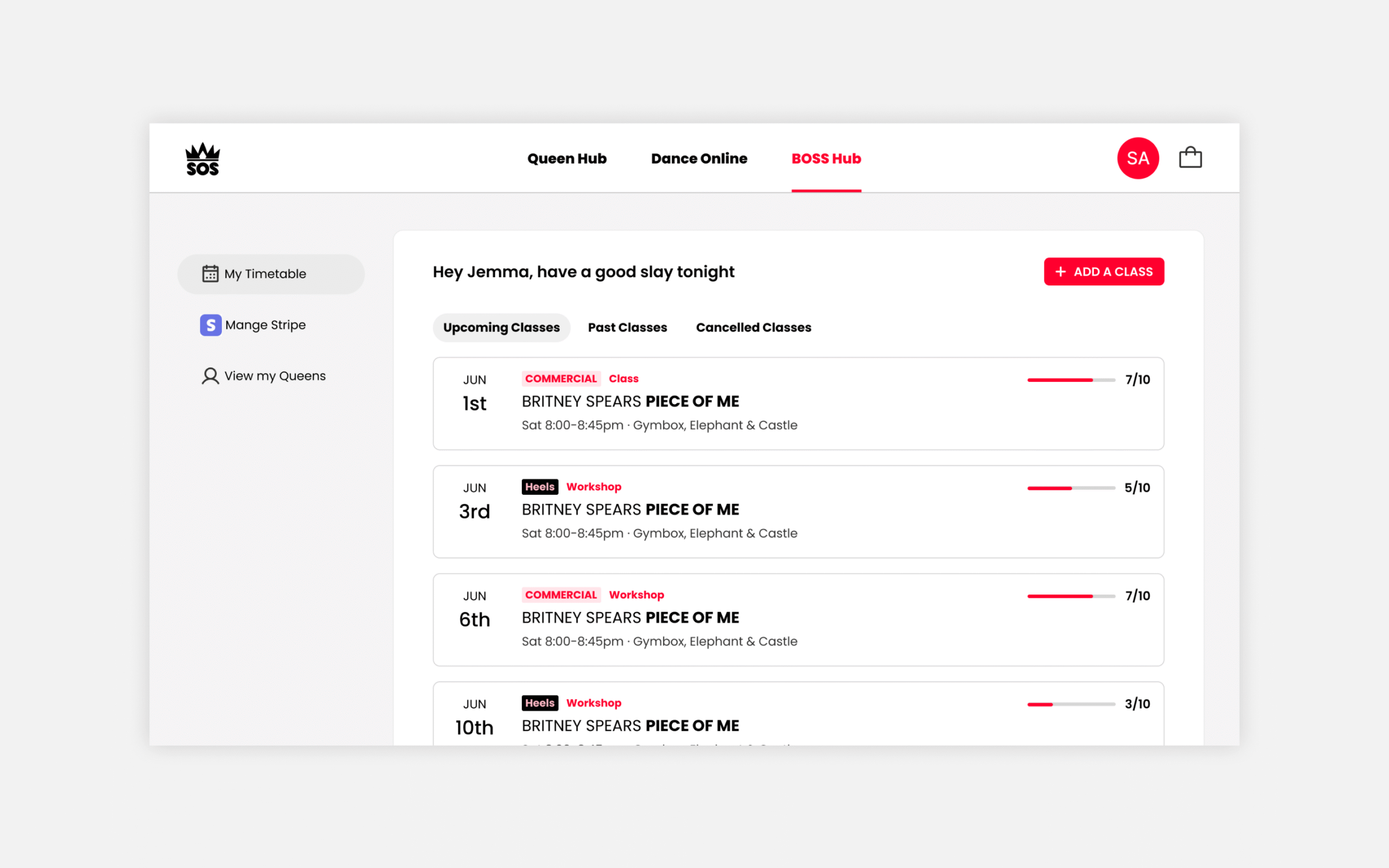Click the JUN 6th date block

point(474,610)
